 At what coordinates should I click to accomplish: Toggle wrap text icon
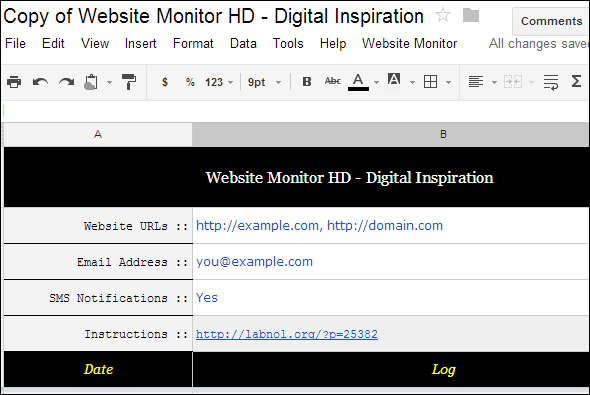point(551,82)
